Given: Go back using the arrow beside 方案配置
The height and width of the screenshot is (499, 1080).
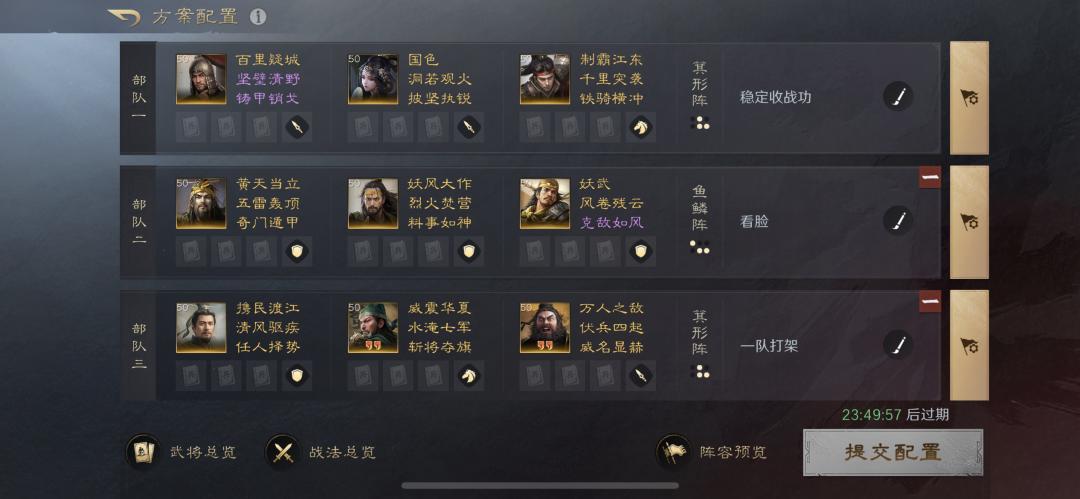Looking at the screenshot, I should (125, 17).
